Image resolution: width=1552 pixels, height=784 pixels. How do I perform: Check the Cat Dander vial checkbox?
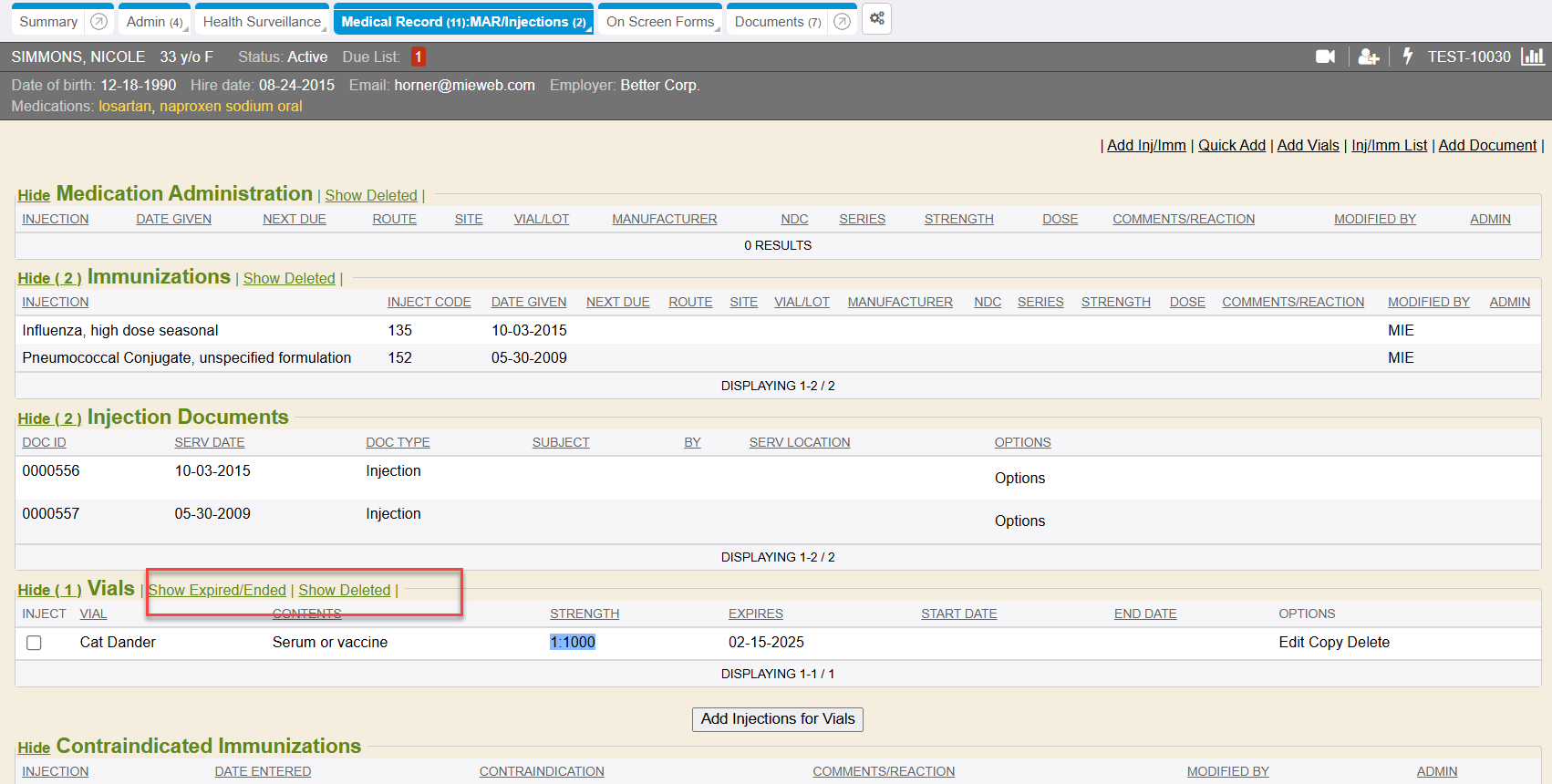click(x=34, y=643)
